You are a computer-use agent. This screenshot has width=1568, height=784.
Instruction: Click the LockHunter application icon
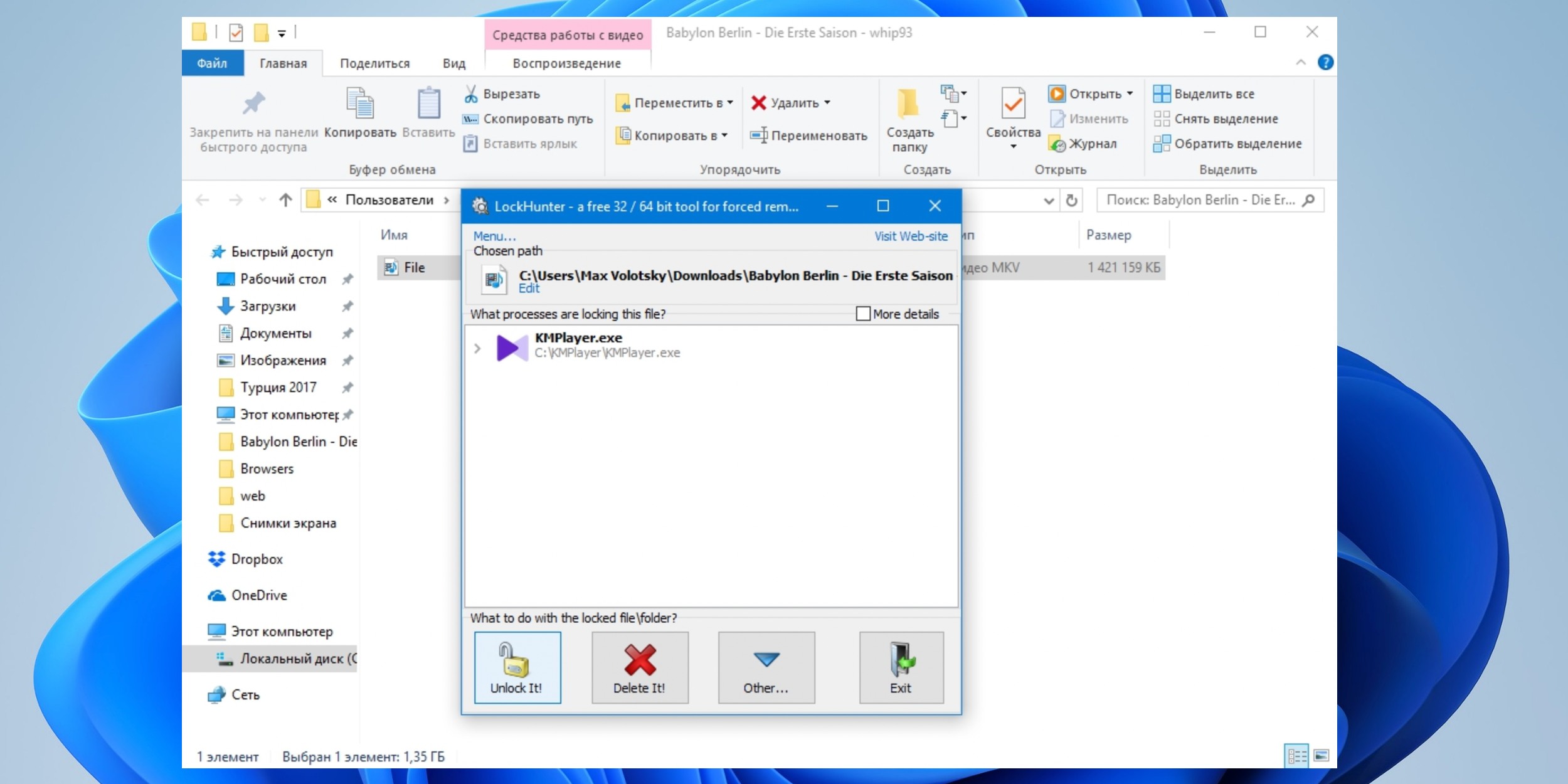(x=484, y=205)
